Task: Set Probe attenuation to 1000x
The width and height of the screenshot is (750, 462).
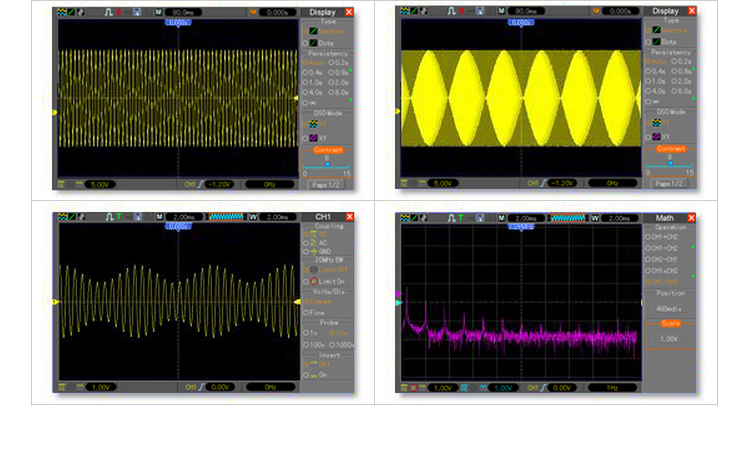Action: point(337,343)
